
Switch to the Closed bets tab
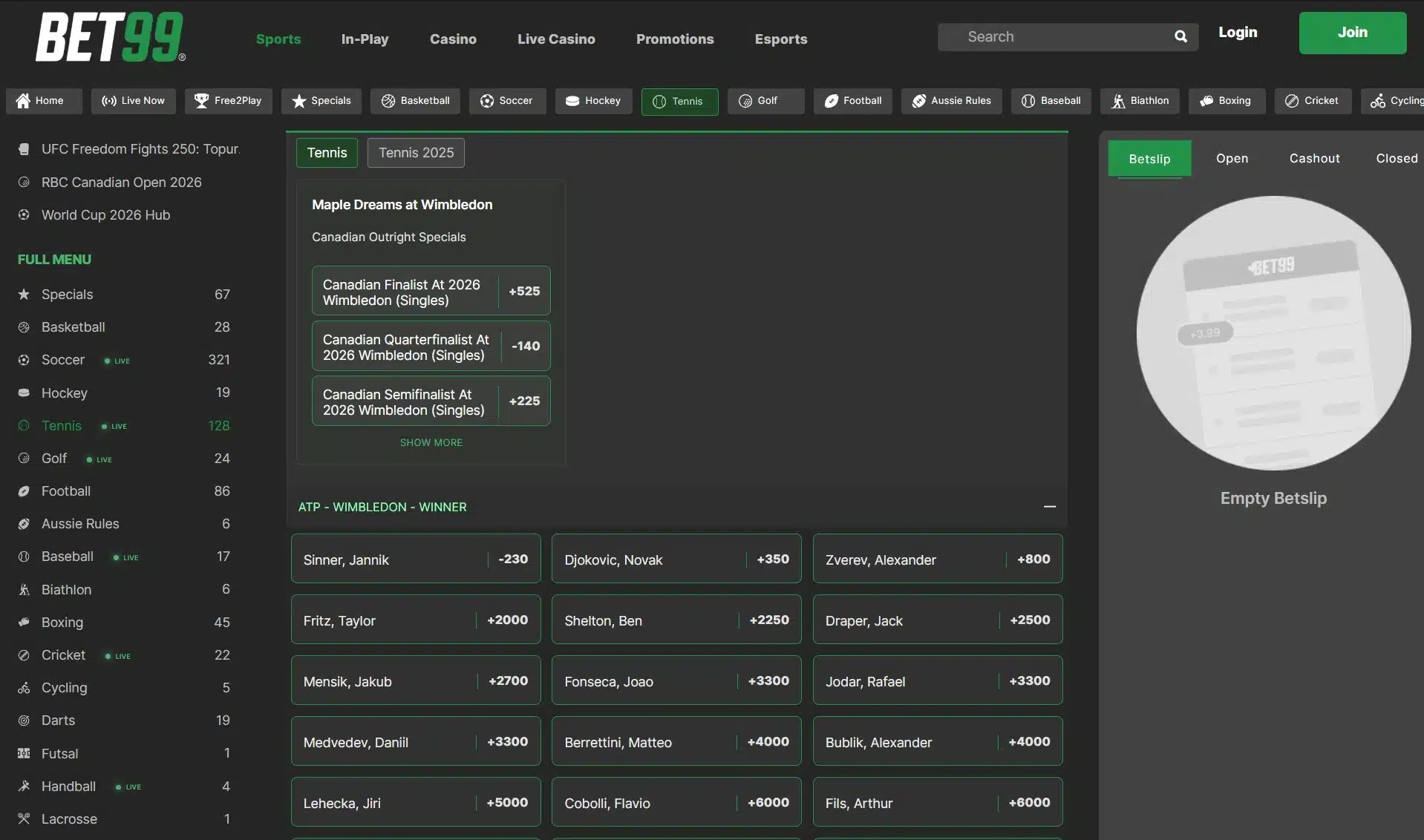tap(1397, 158)
